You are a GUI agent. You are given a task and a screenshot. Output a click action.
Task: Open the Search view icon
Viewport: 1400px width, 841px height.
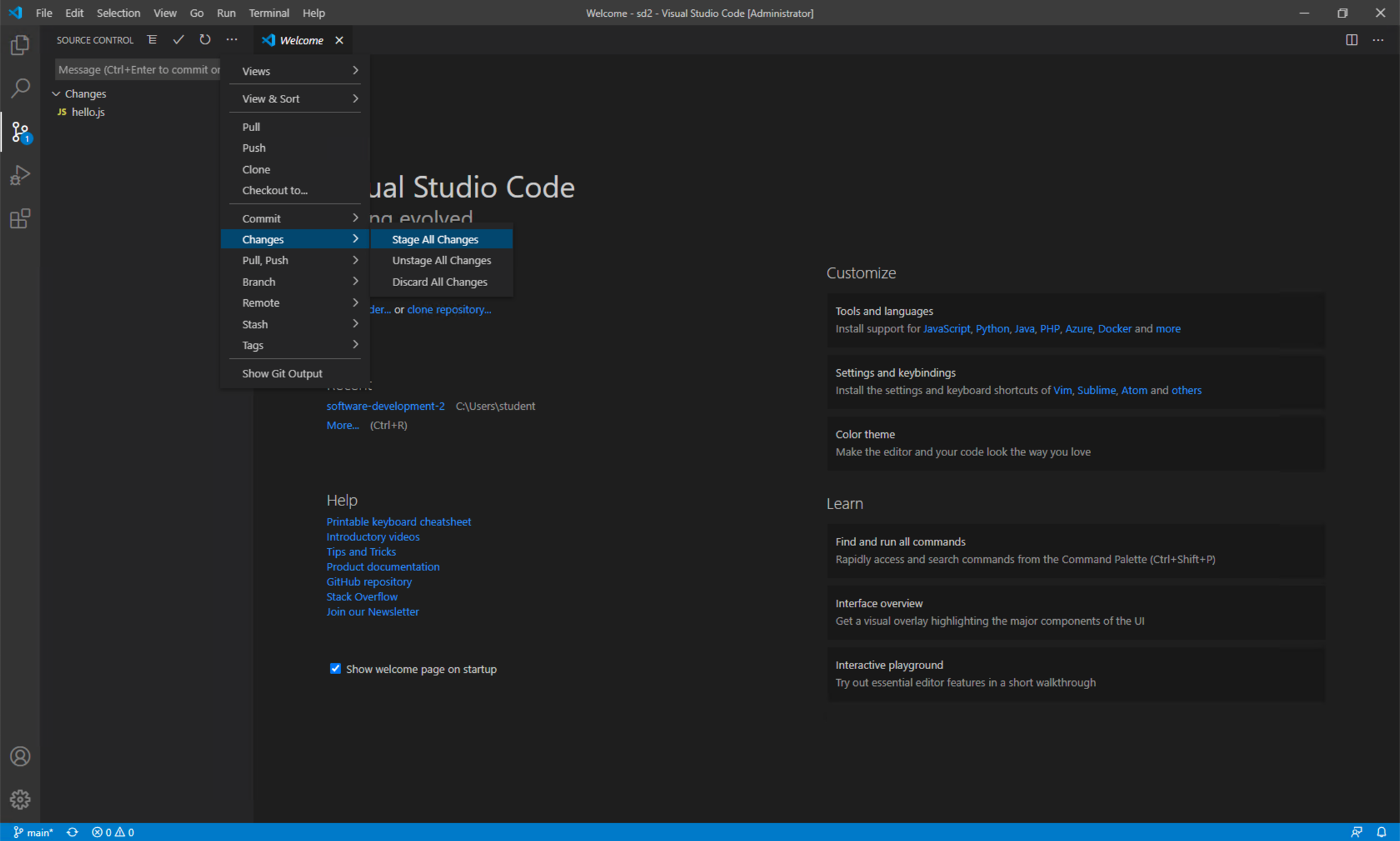click(x=20, y=88)
